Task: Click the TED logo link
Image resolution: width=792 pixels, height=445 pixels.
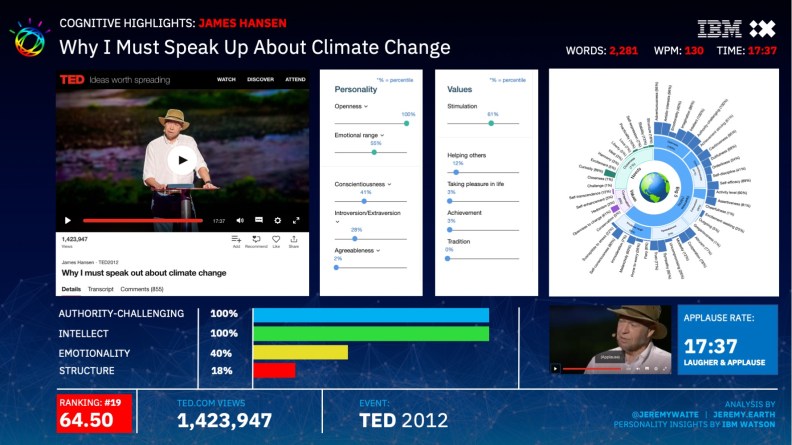Action: pyautogui.click(x=72, y=79)
